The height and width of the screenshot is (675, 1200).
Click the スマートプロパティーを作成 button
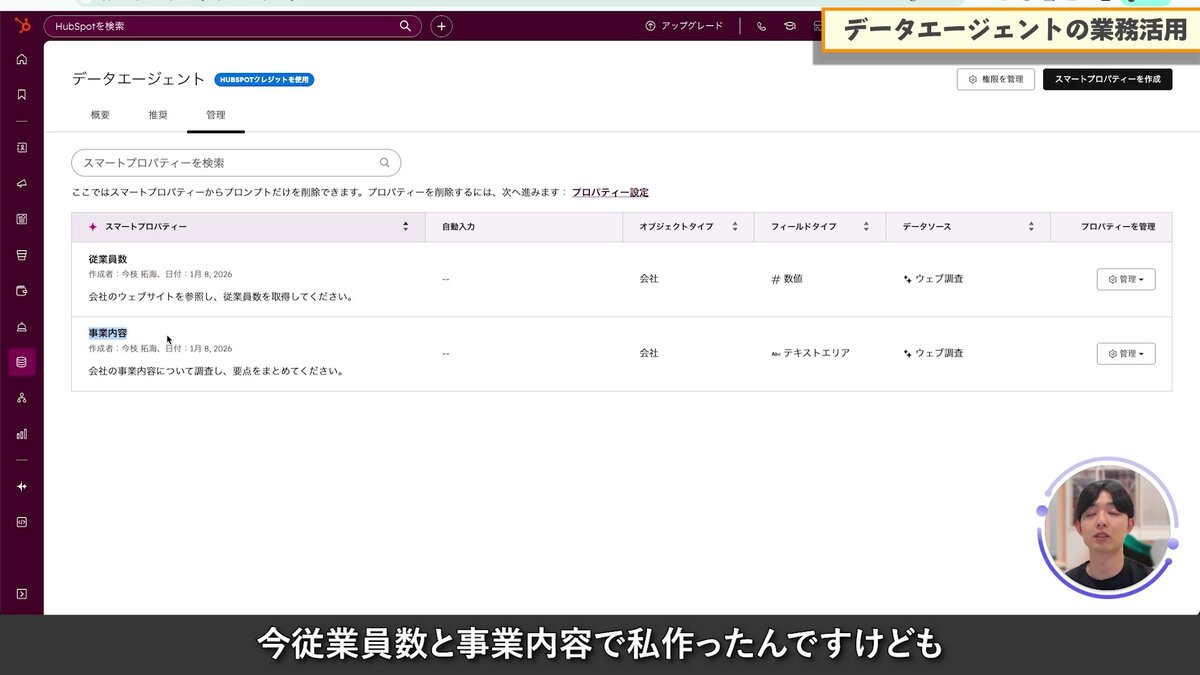tap(1107, 79)
